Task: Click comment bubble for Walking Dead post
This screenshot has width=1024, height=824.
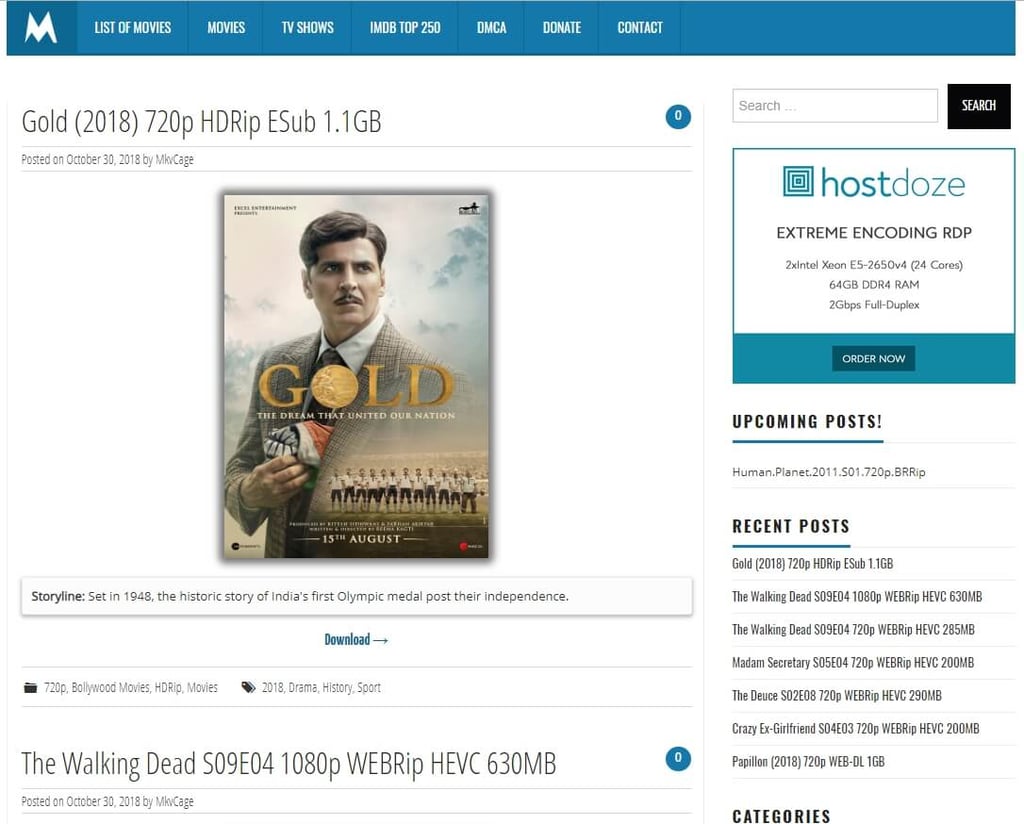Action: (x=678, y=758)
